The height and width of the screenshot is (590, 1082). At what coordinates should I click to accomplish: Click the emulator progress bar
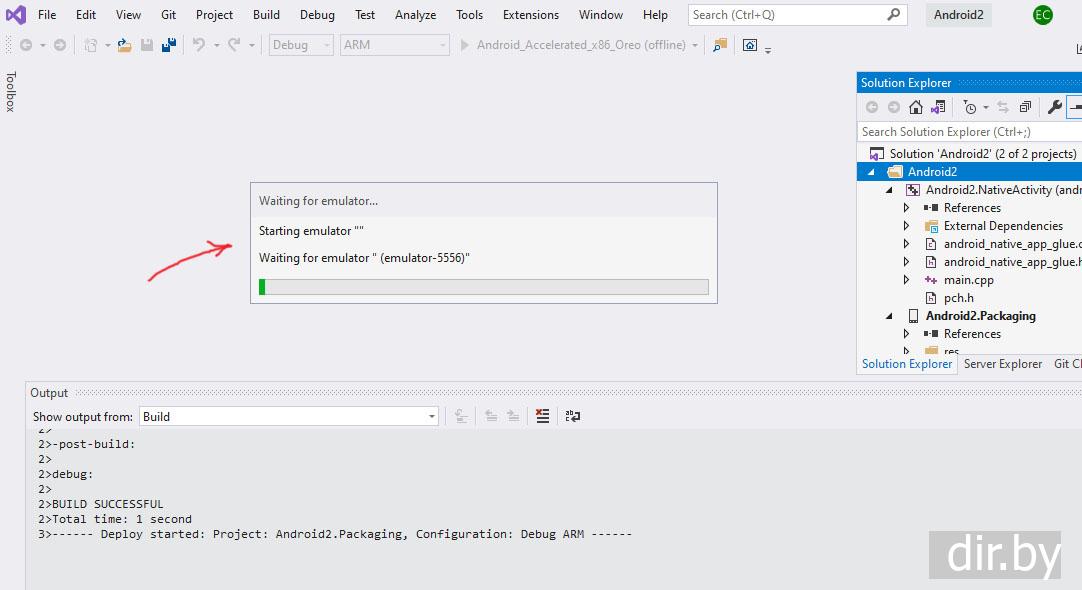pos(484,287)
